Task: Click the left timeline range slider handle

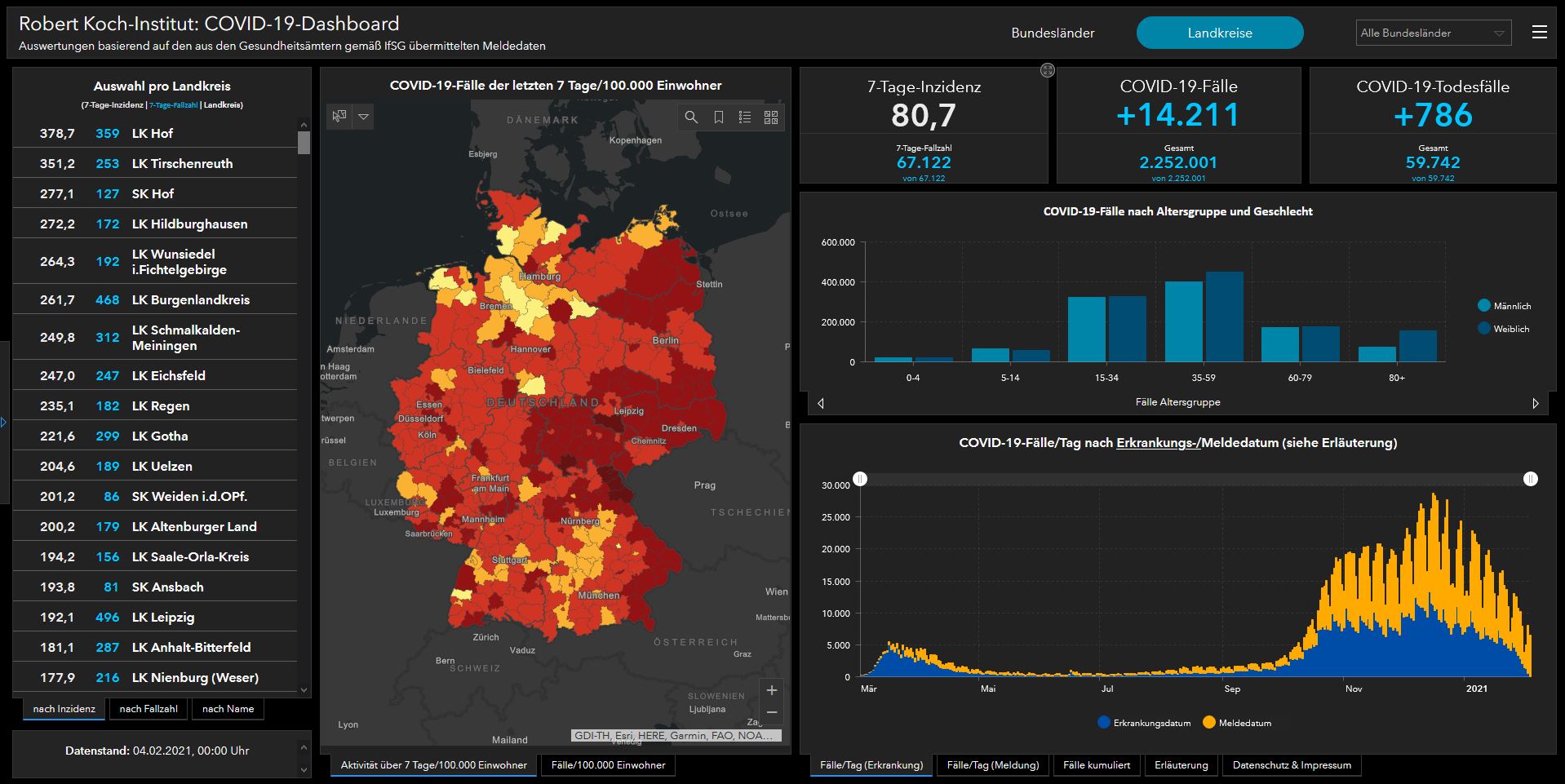Action: (x=860, y=479)
